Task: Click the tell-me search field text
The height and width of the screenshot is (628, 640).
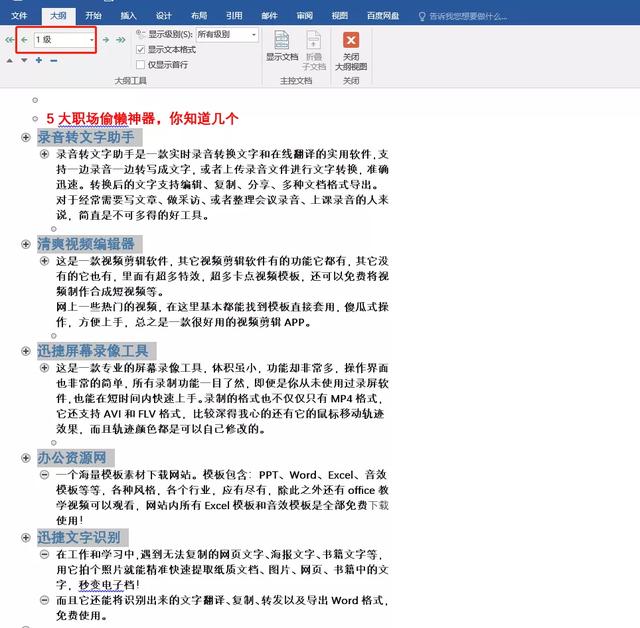Action: coord(468,16)
